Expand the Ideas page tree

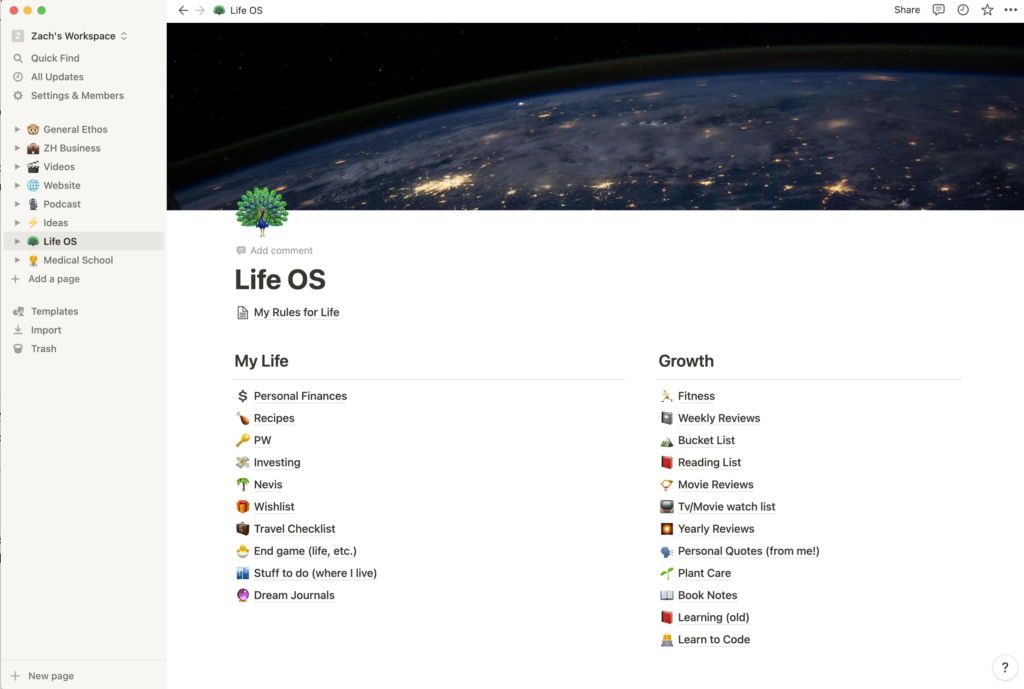click(17, 223)
